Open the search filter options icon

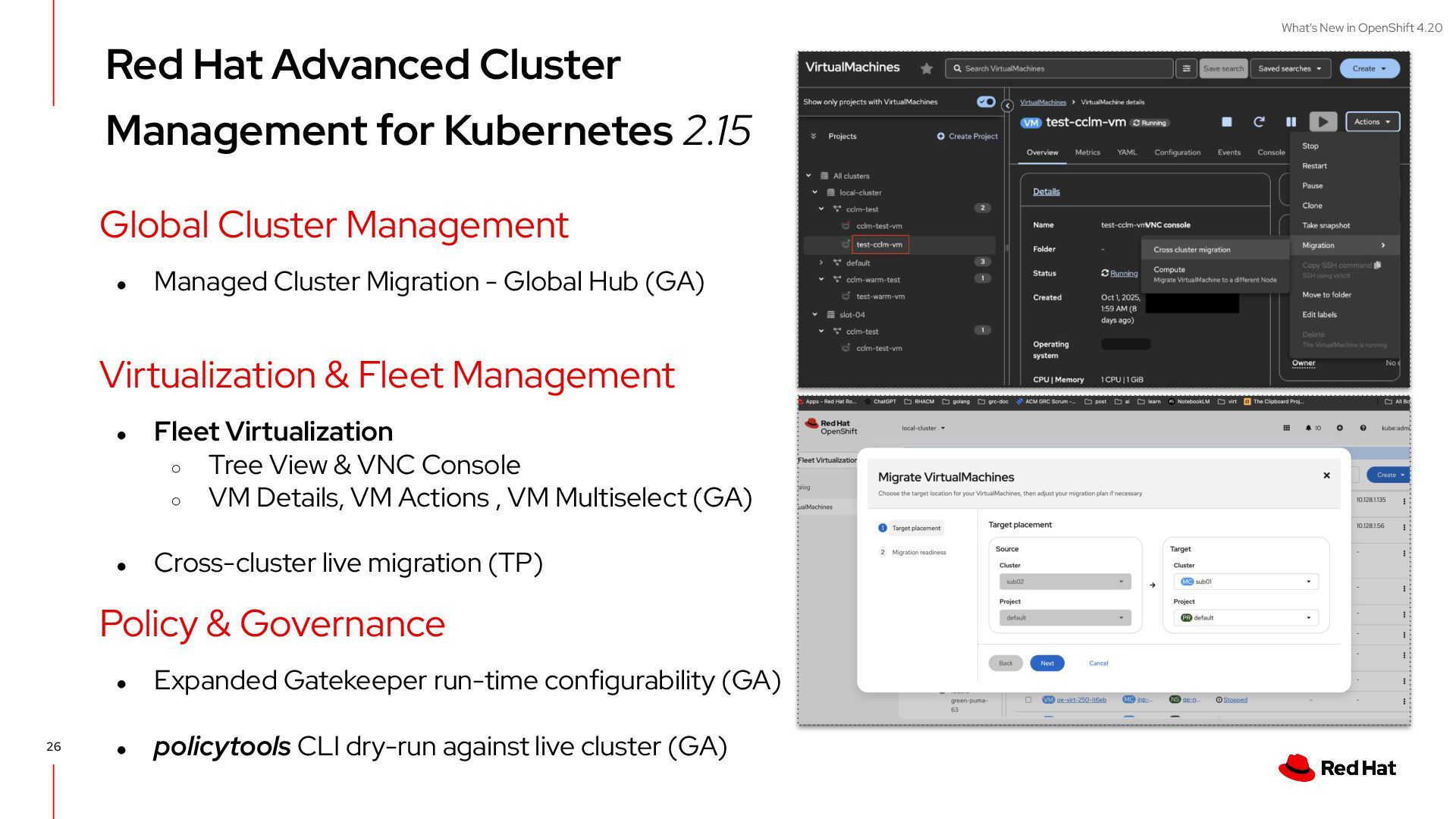[x=1187, y=68]
